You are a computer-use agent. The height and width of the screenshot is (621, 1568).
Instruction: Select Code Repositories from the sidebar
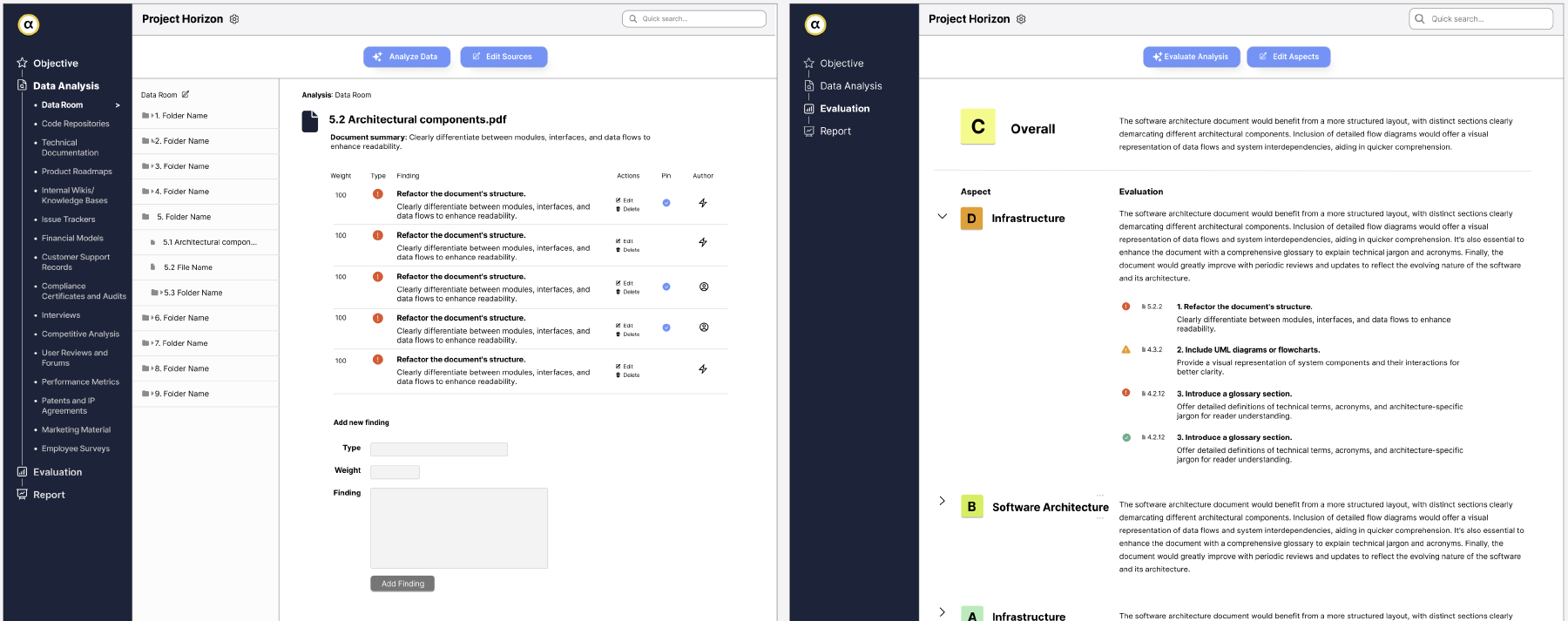76,124
